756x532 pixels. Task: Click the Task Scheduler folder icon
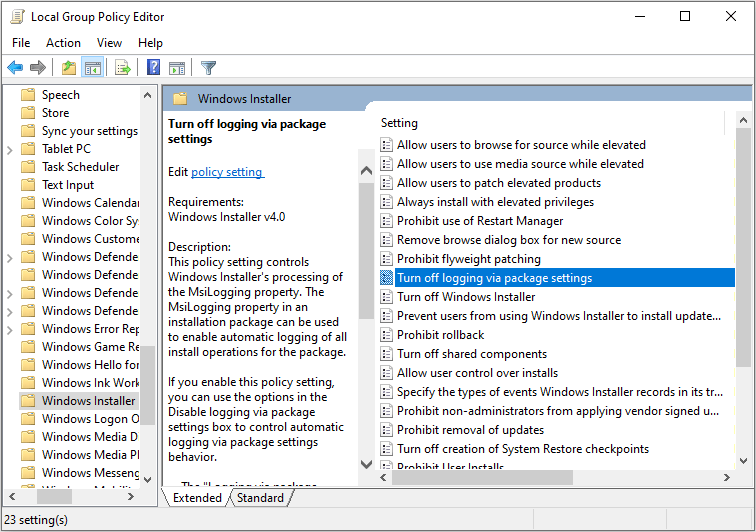click(28, 166)
